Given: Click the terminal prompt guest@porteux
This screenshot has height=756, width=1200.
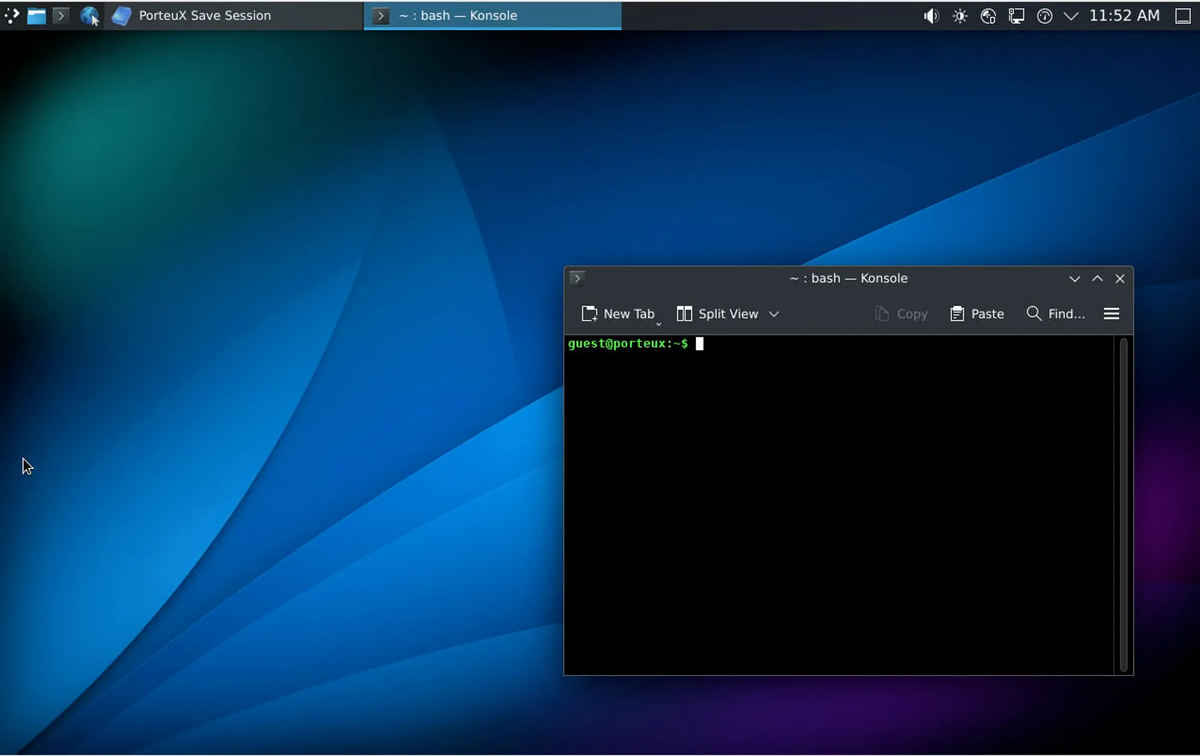Looking at the screenshot, I should coord(628,343).
